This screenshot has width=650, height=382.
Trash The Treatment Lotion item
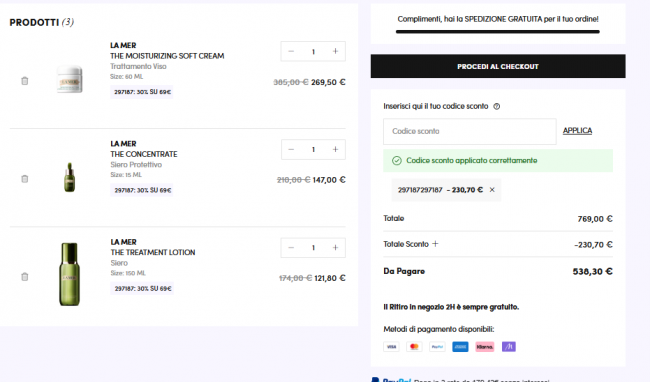pos(25,277)
